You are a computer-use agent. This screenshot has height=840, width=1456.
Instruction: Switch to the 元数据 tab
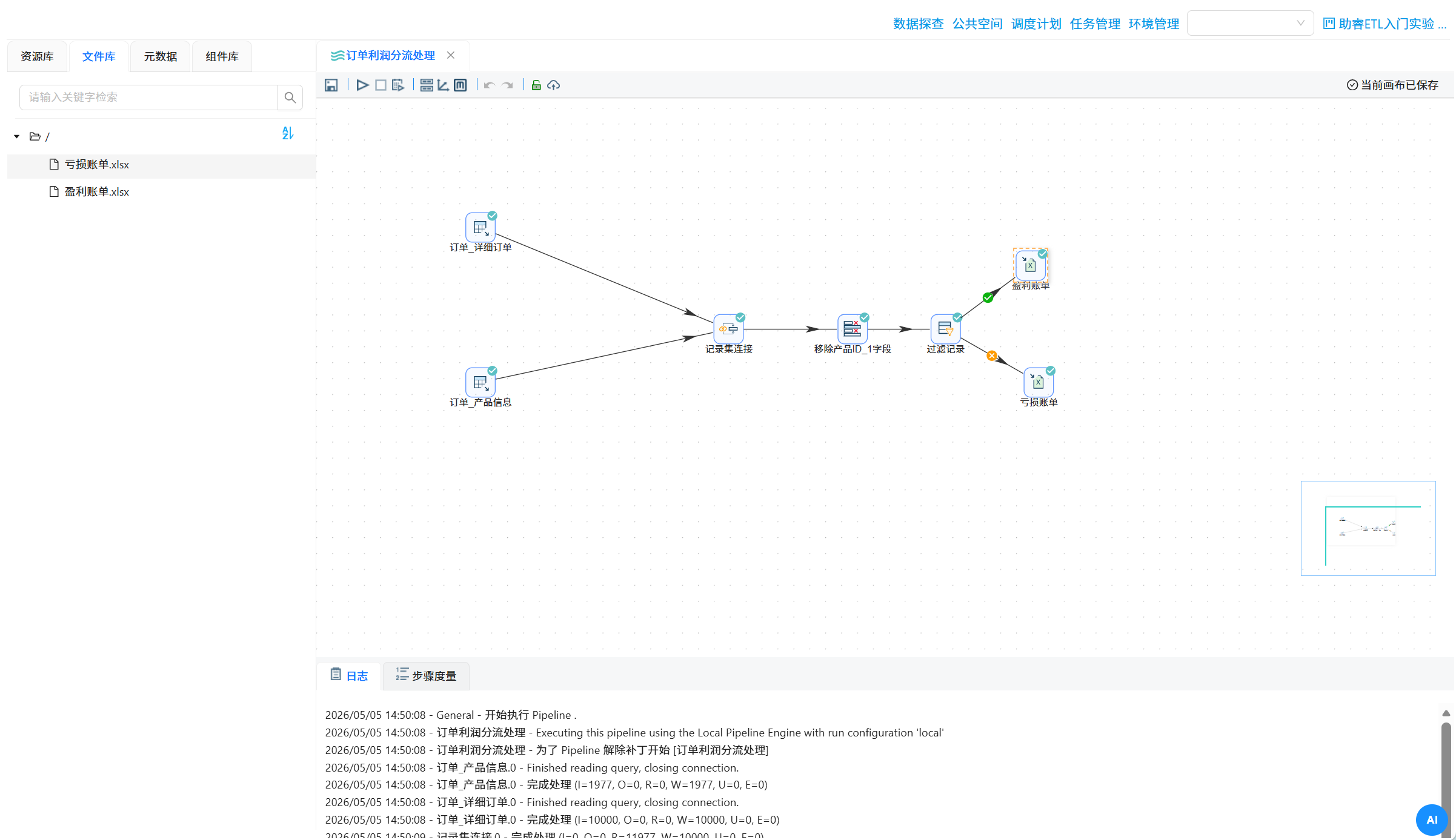161,56
